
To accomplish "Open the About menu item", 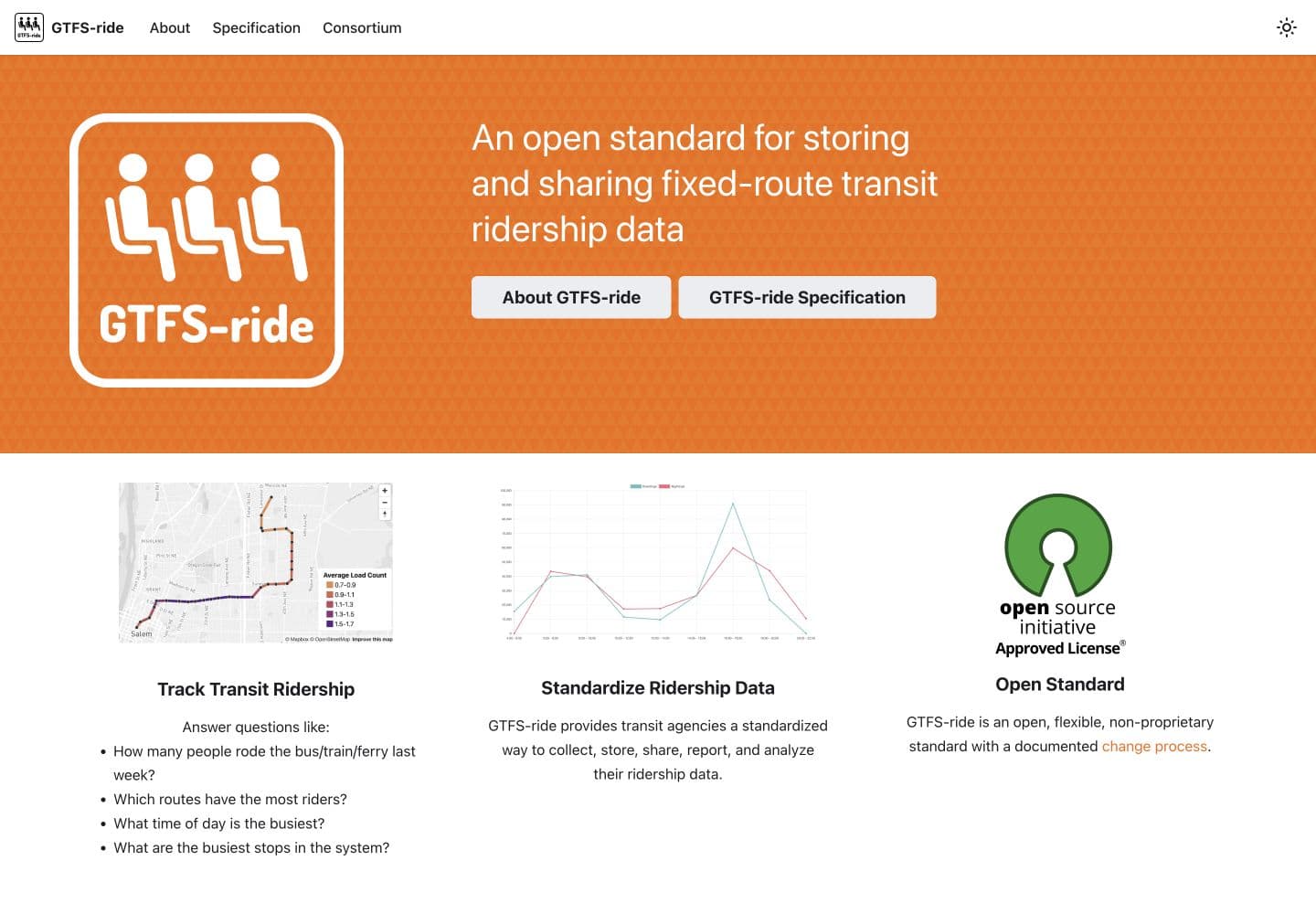I will point(170,27).
